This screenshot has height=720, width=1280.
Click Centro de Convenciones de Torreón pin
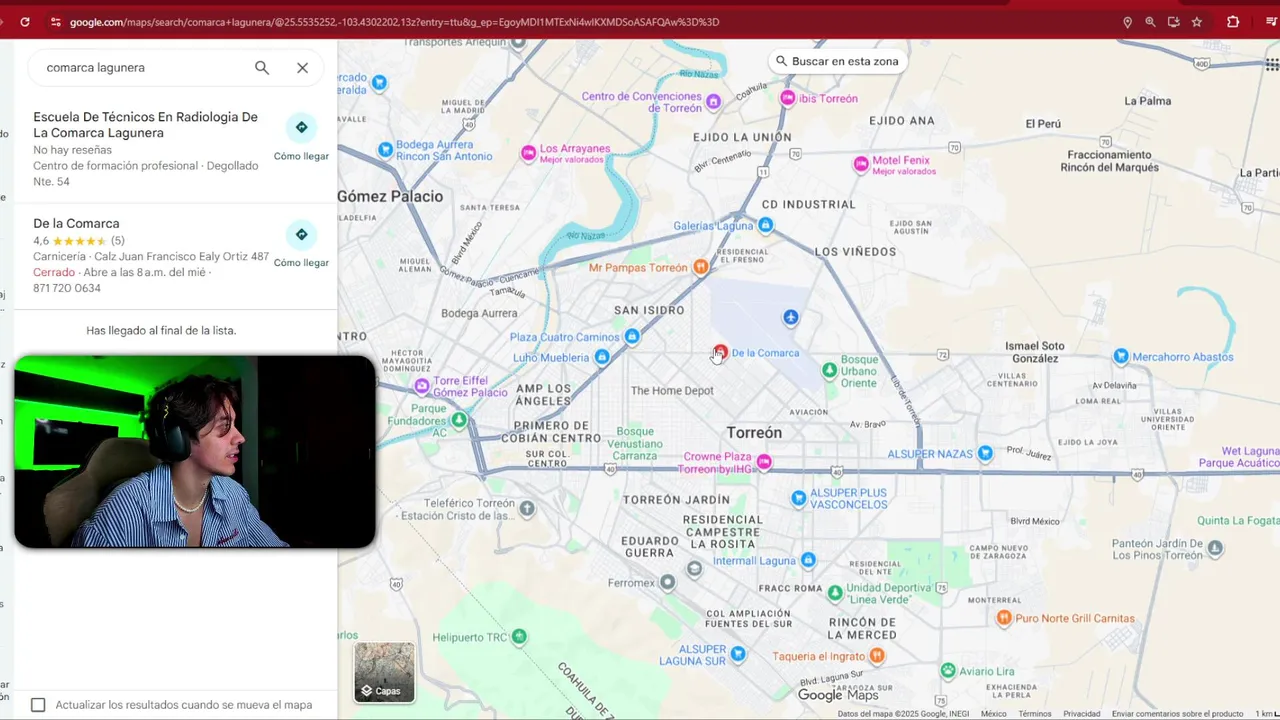coord(713,102)
